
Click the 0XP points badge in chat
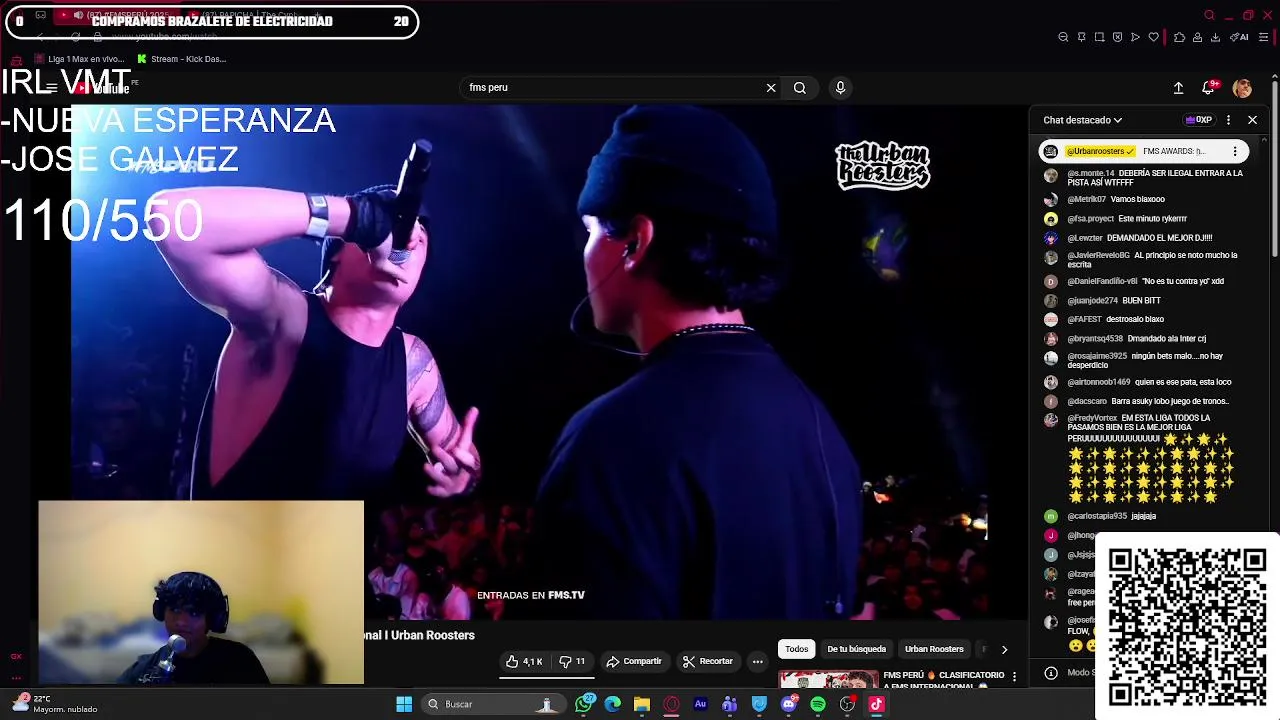coord(1198,120)
